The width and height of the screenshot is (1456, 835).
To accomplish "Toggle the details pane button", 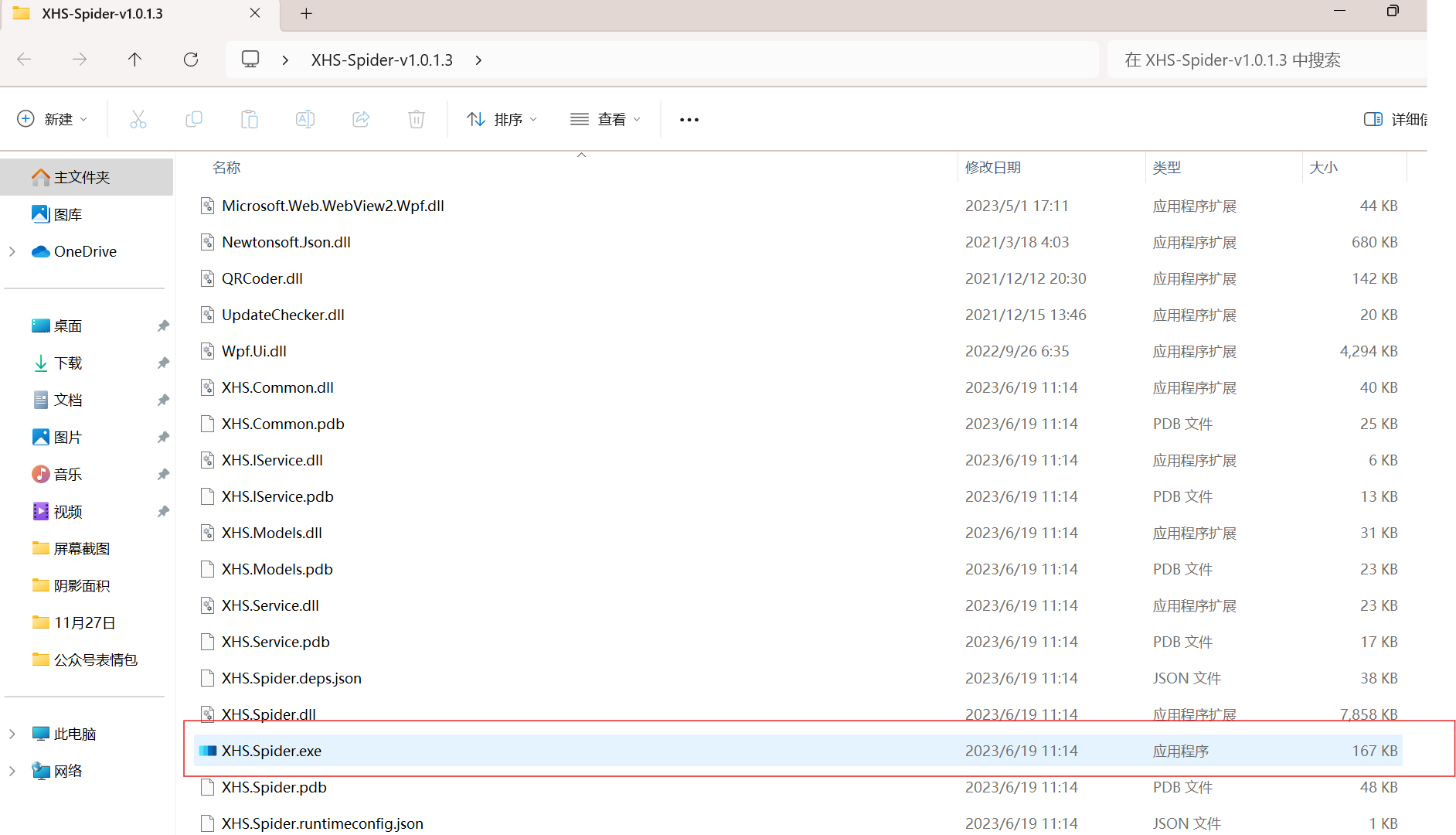I will coord(1394,119).
